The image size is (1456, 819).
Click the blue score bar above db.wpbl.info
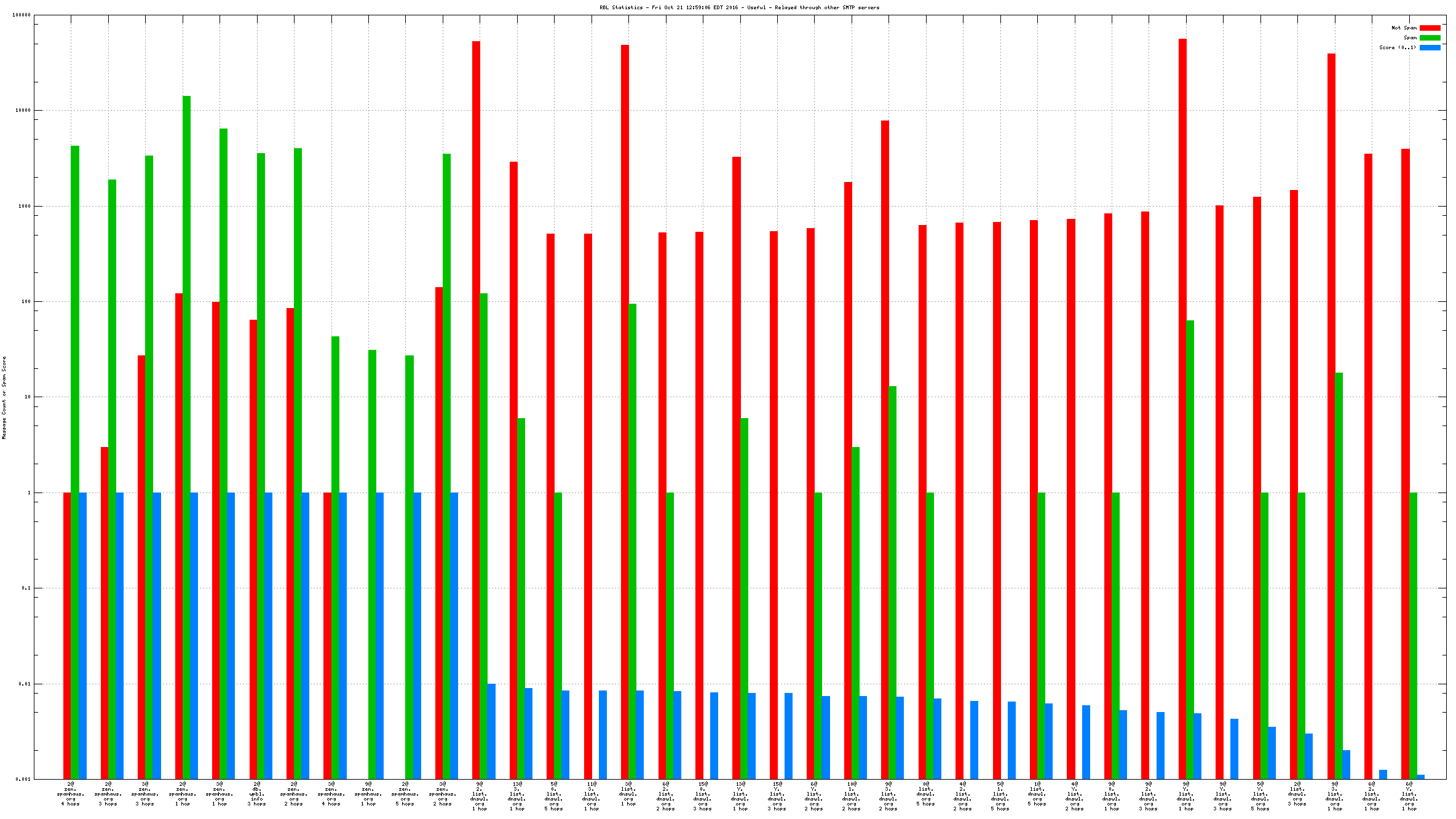click(268, 633)
